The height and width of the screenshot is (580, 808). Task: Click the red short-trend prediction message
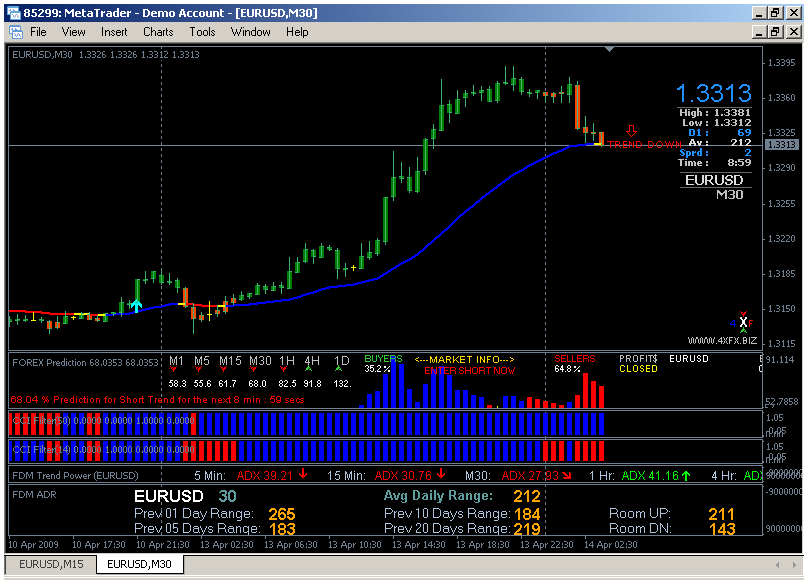(x=157, y=400)
